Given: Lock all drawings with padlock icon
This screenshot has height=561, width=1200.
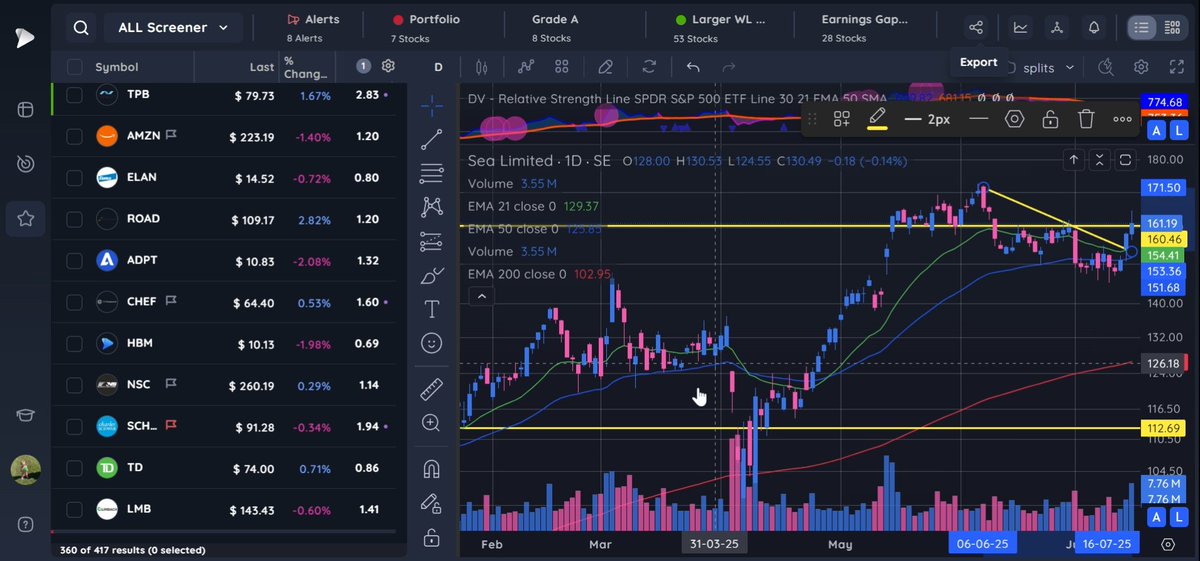Looking at the screenshot, I should click(x=432, y=537).
